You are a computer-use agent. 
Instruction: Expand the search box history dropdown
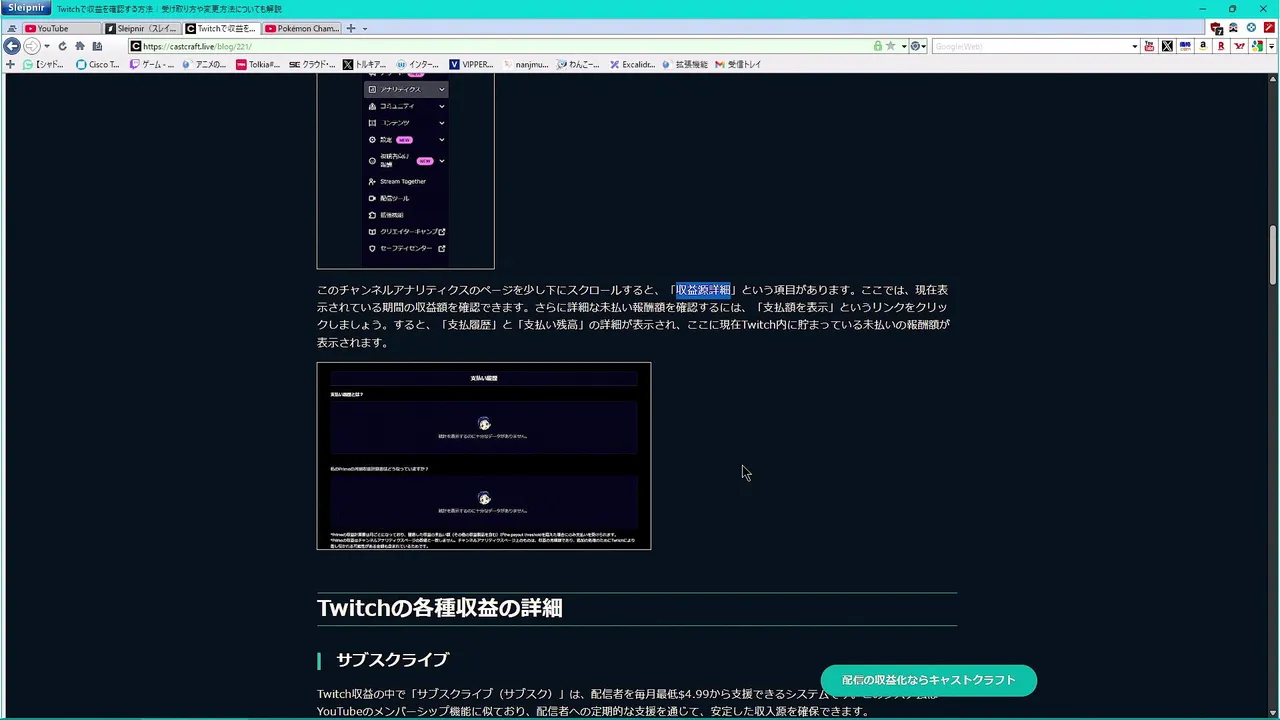pos(1134,46)
